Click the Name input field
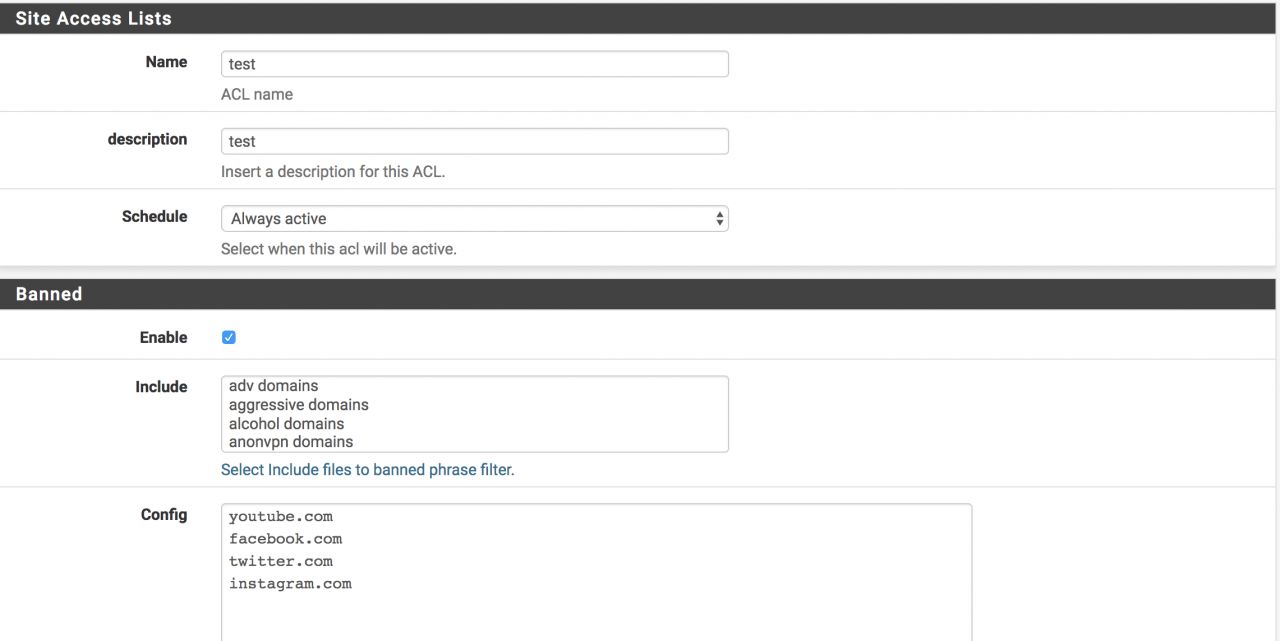This screenshot has width=1280, height=641. click(474, 64)
